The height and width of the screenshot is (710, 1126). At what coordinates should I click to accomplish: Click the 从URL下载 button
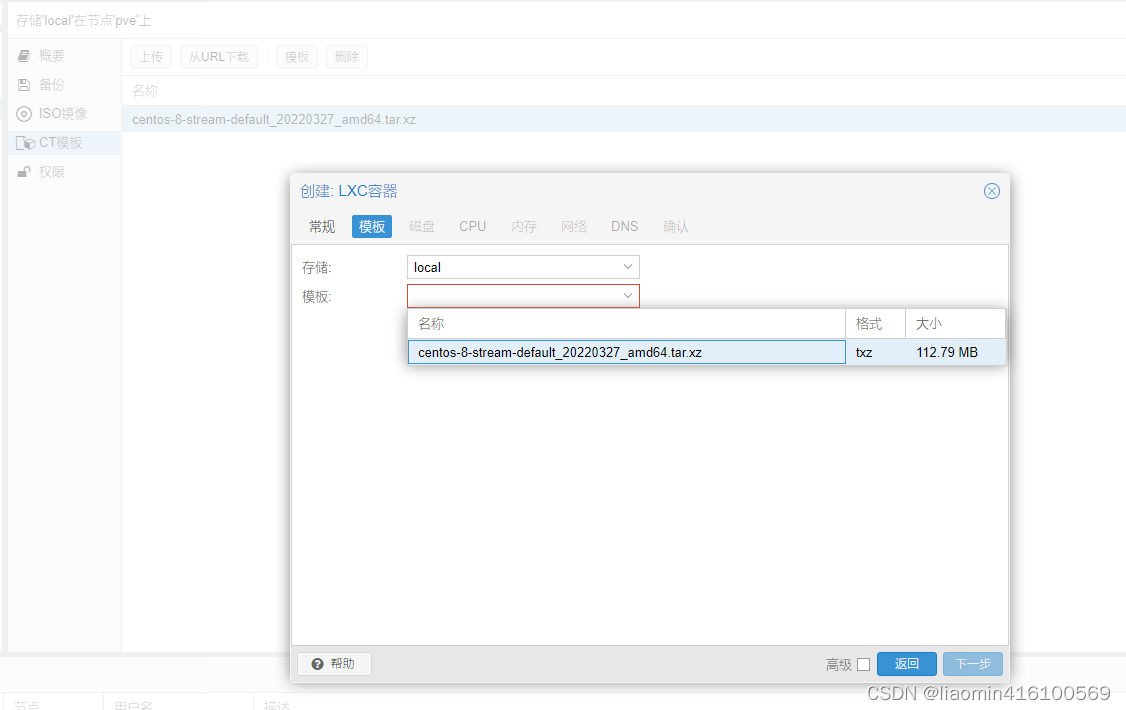click(218, 57)
